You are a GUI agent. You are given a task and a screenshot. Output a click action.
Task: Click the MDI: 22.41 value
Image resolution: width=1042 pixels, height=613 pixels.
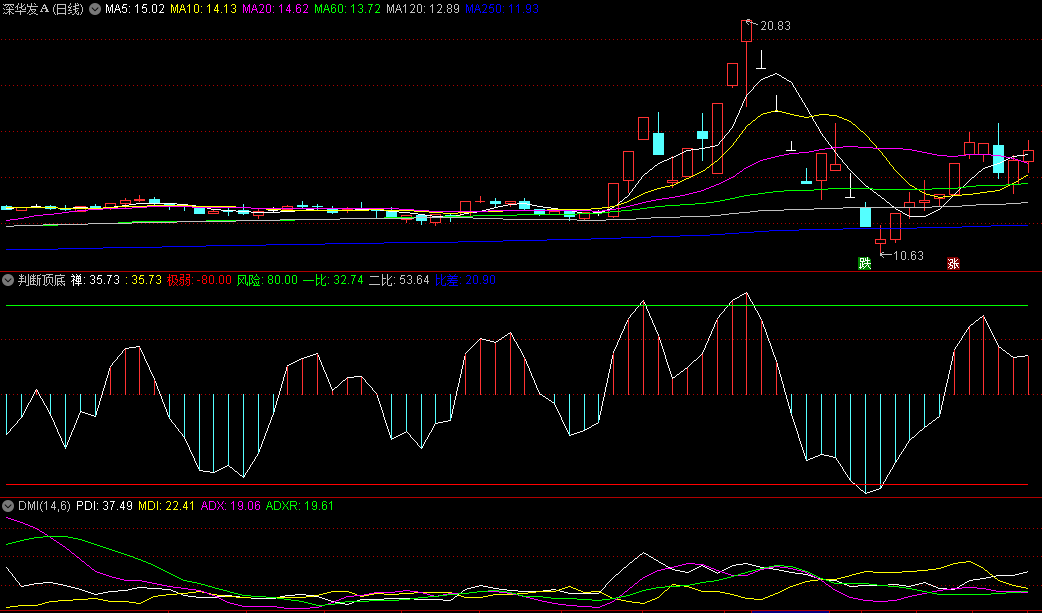point(166,506)
